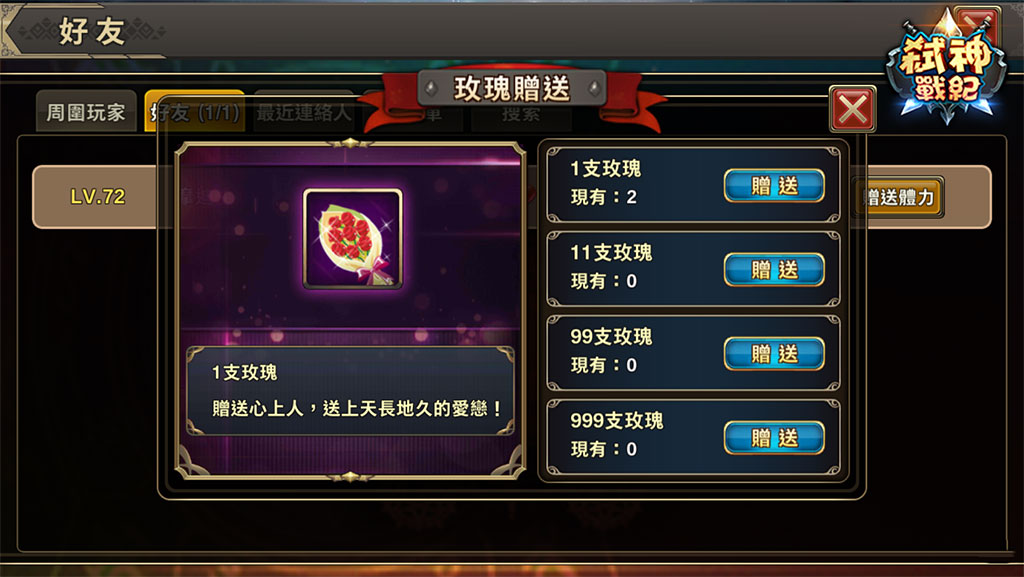Gift 999支玫瑰 using its 贈送 button
Viewport: 1024px width, 577px height.
click(x=774, y=438)
